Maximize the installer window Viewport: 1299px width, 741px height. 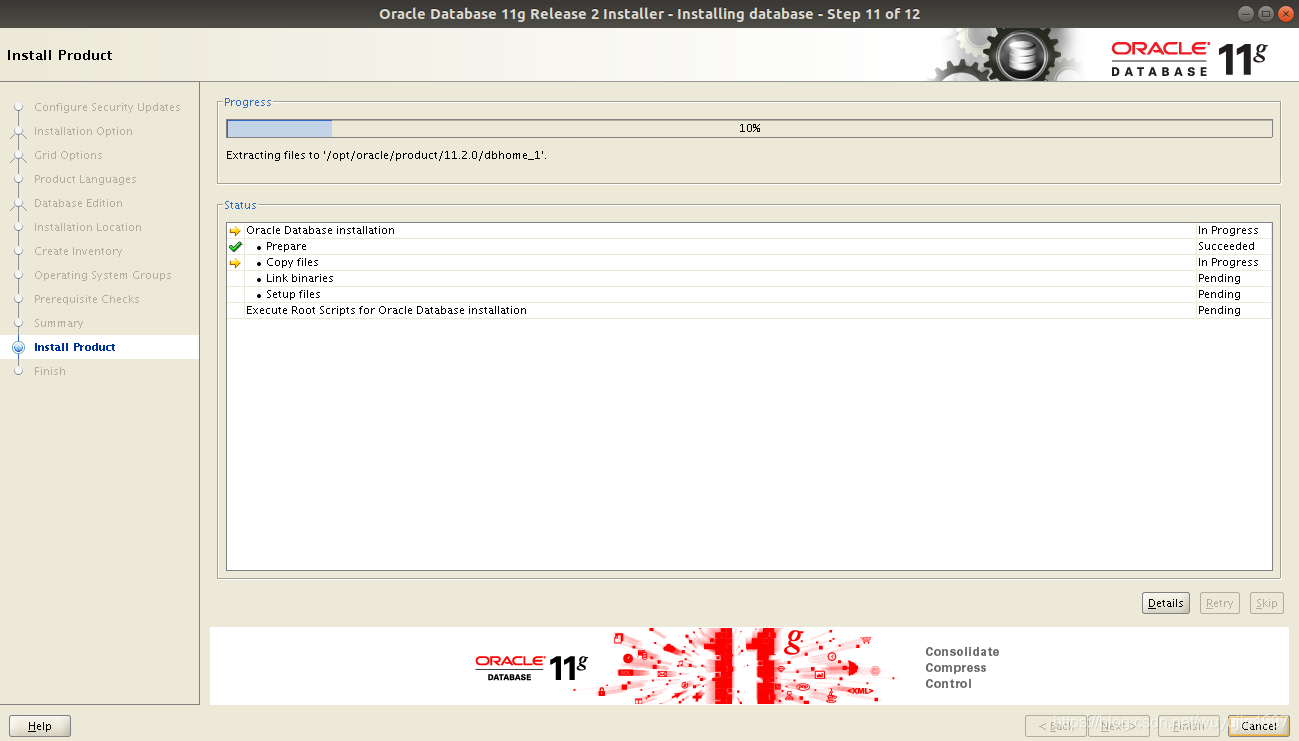(x=1266, y=13)
